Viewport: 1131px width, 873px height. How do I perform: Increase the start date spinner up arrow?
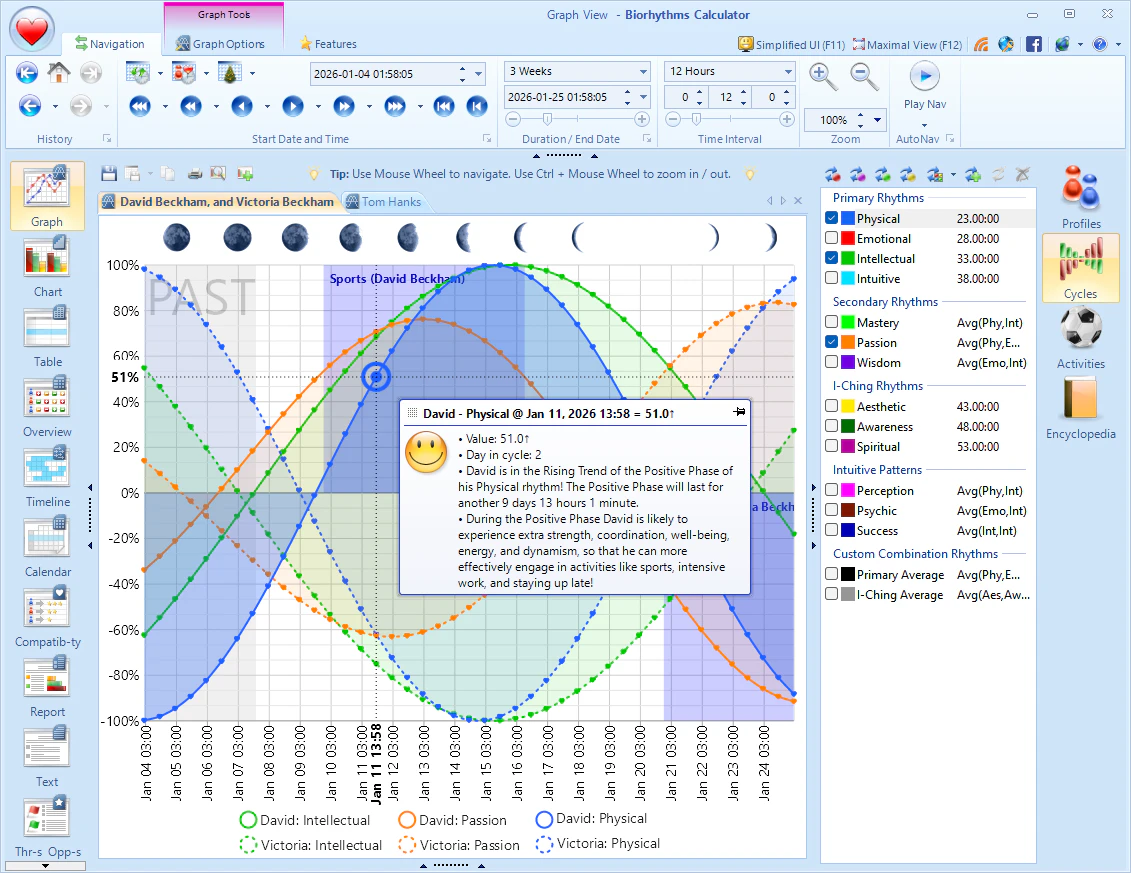[x=462, y=69]
